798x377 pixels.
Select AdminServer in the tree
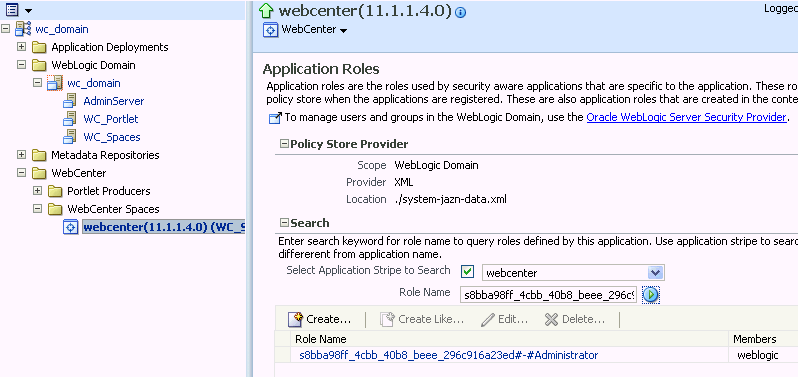coord(114,101)
